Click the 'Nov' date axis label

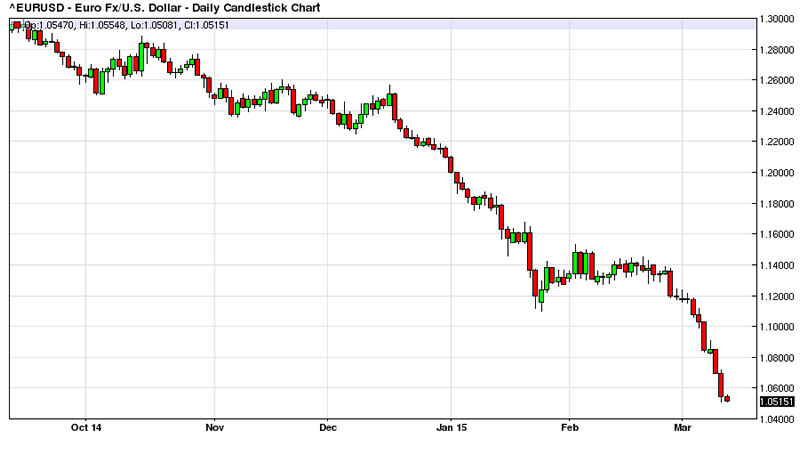pyautogui.click(x=215, y=427)
